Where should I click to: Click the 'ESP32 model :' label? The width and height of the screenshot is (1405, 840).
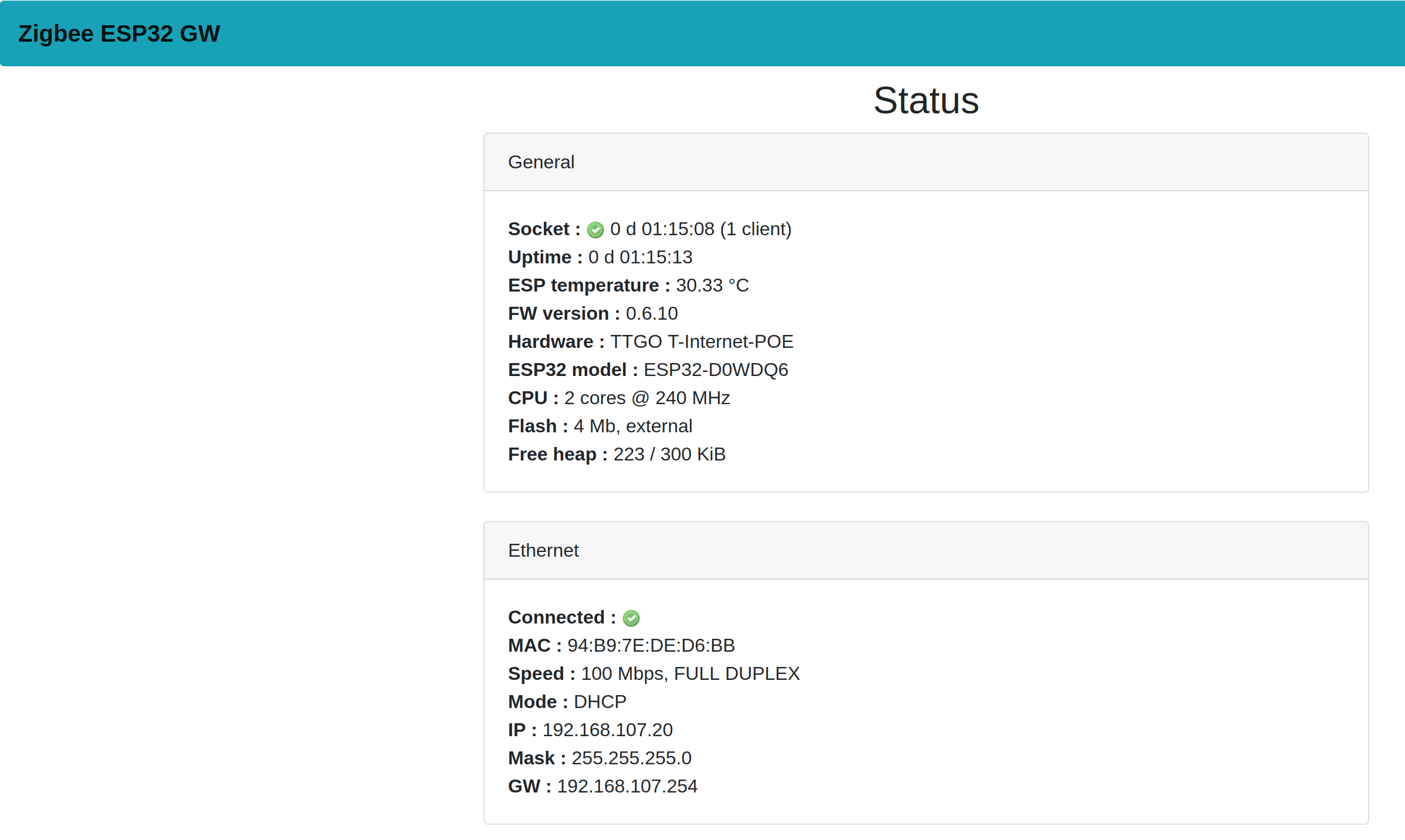[573, 370]
